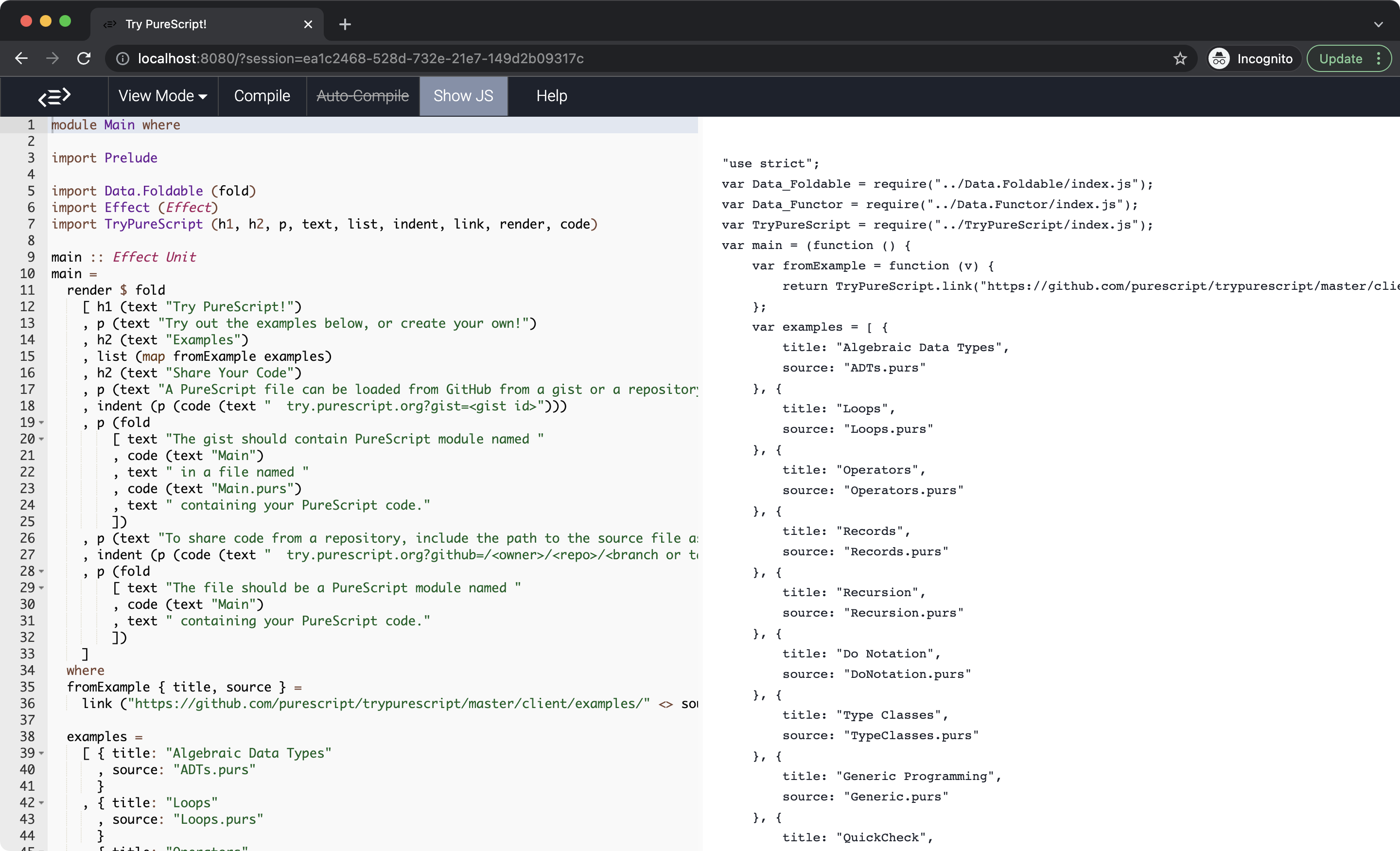
Task: Click the browser forward arrow
Action: [x=52, y=58]
